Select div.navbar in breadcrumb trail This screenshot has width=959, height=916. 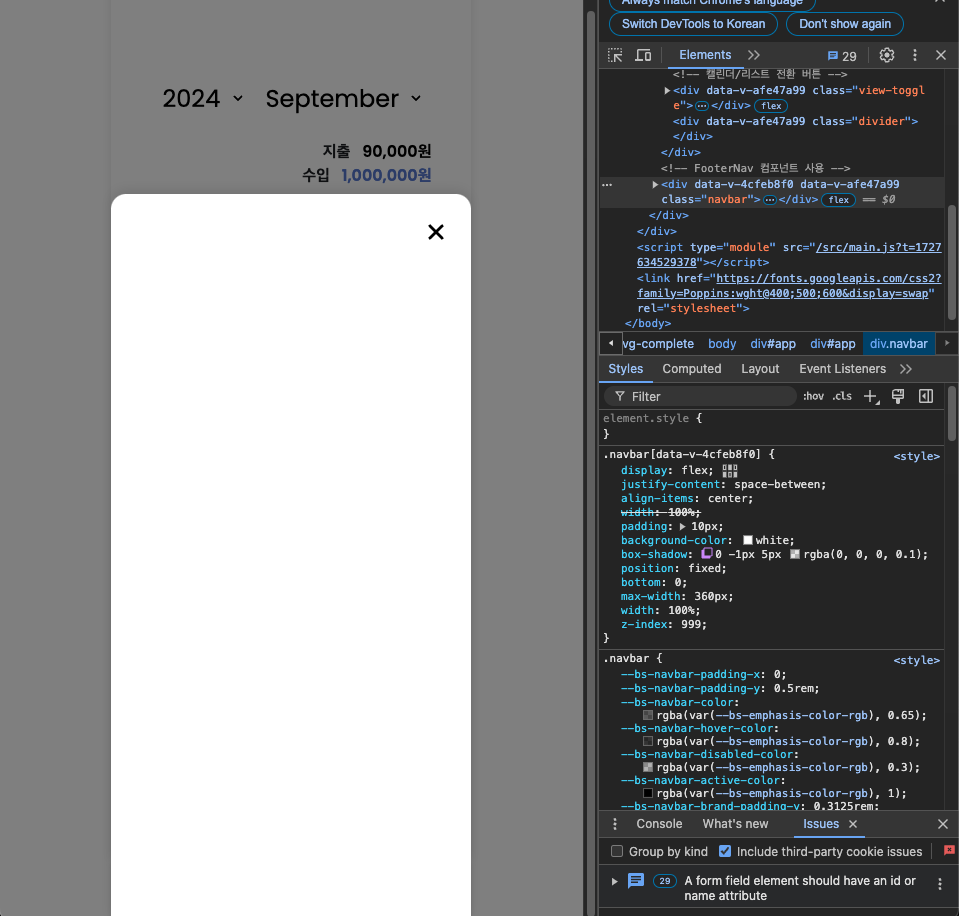click(x=898, y=344)
